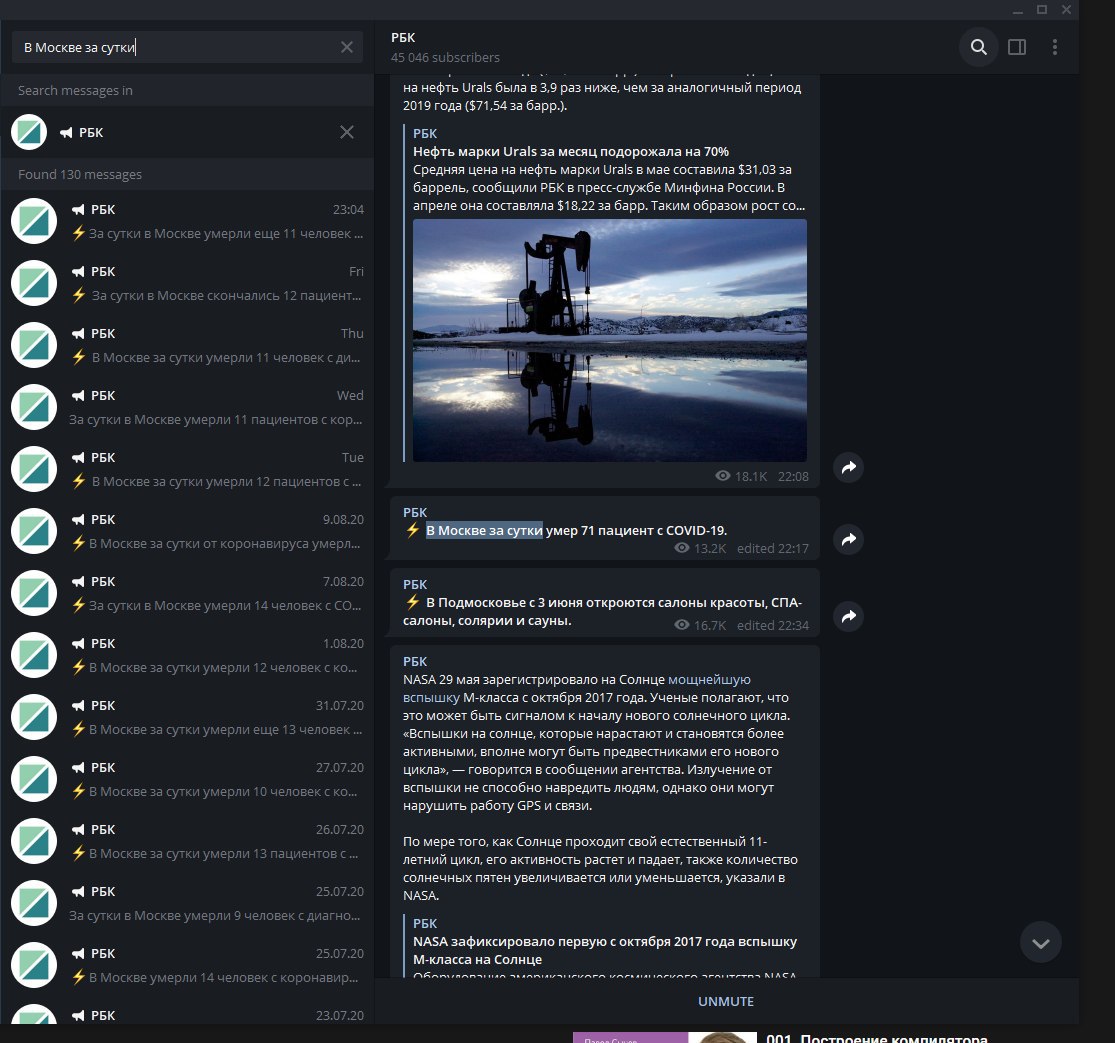
Task: Jump to bottom with down-chevron button
Action: click(1040, 943)
